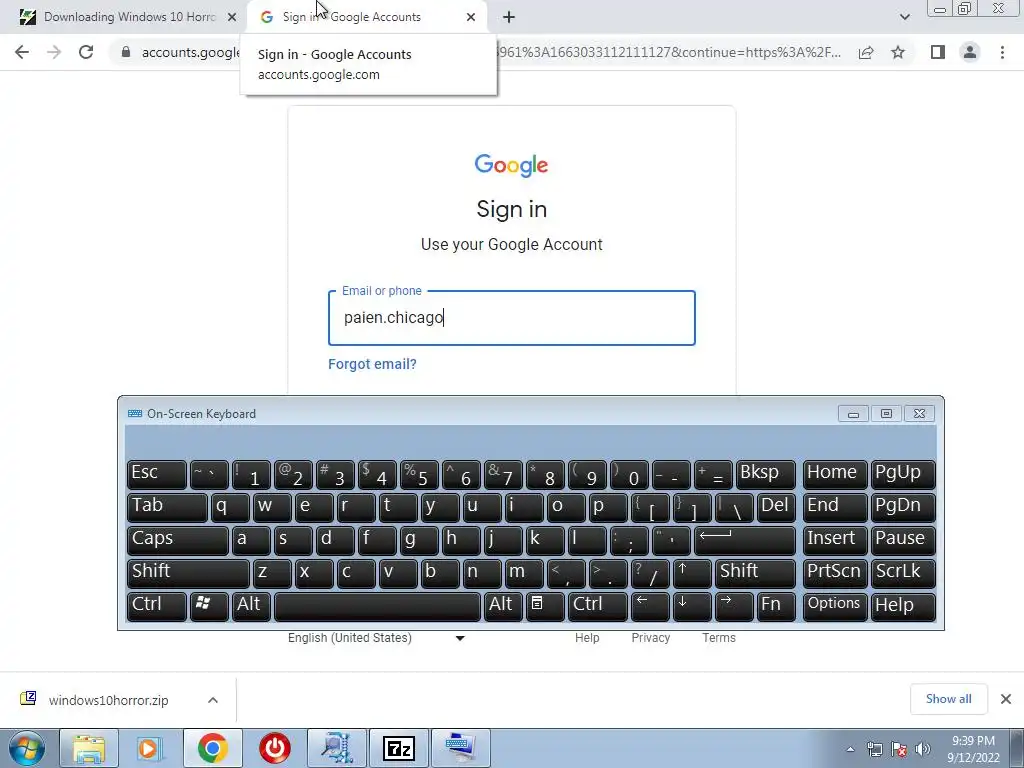Tap the large return-arrow Enter key
The width and height of the screenshot is (1024, 768).
pyautogui.click(x=744, y=540)
